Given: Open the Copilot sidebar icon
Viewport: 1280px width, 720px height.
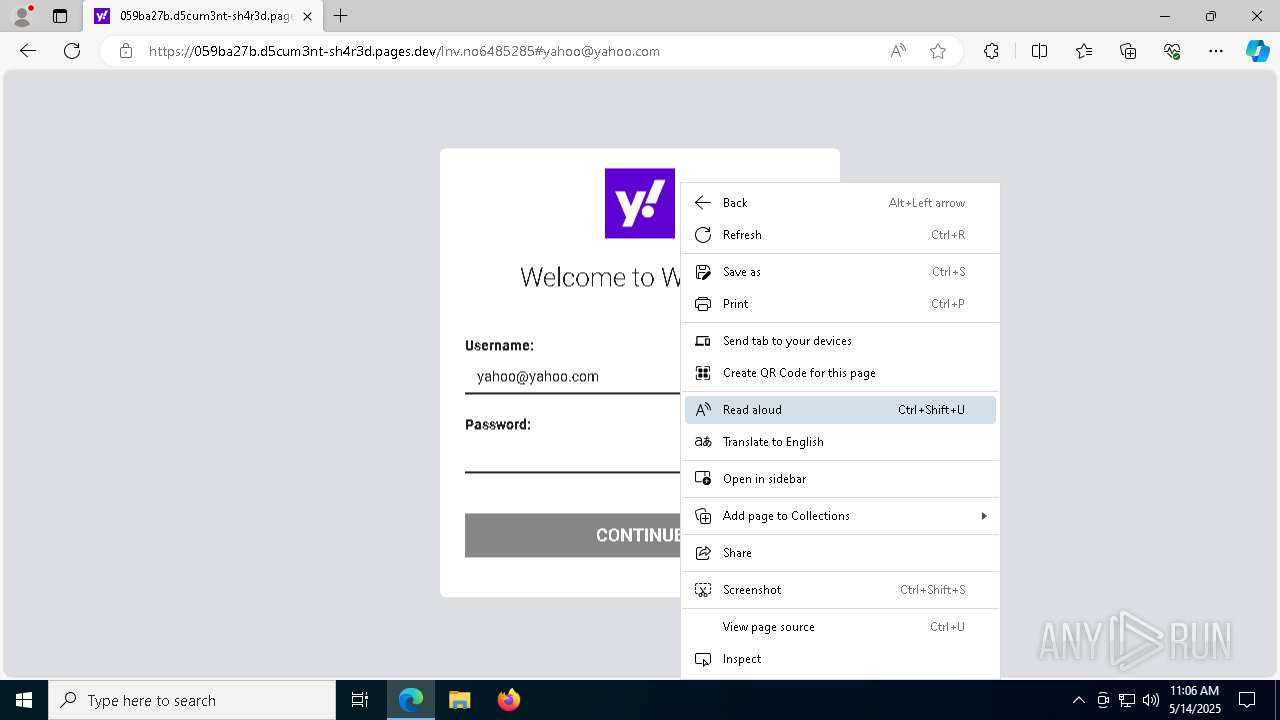Looking at the screenshot, I should 1257,51.
